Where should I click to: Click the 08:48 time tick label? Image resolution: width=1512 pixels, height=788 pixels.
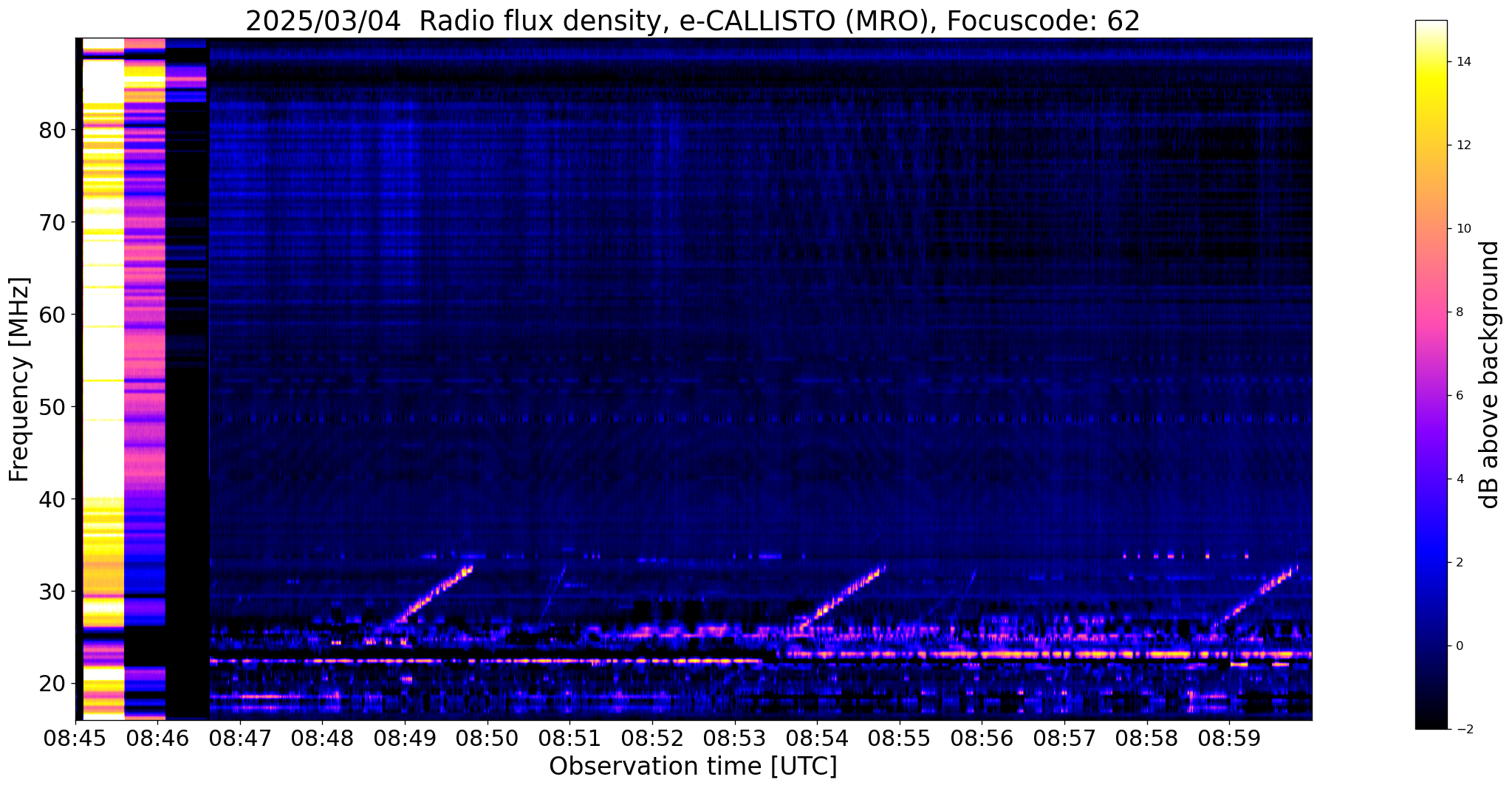[x=323, y=739]
